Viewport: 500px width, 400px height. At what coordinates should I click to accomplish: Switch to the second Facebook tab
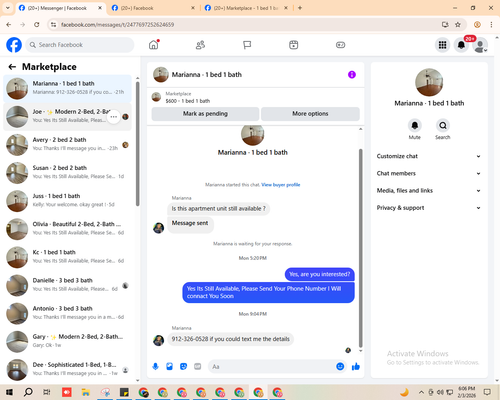153,8
